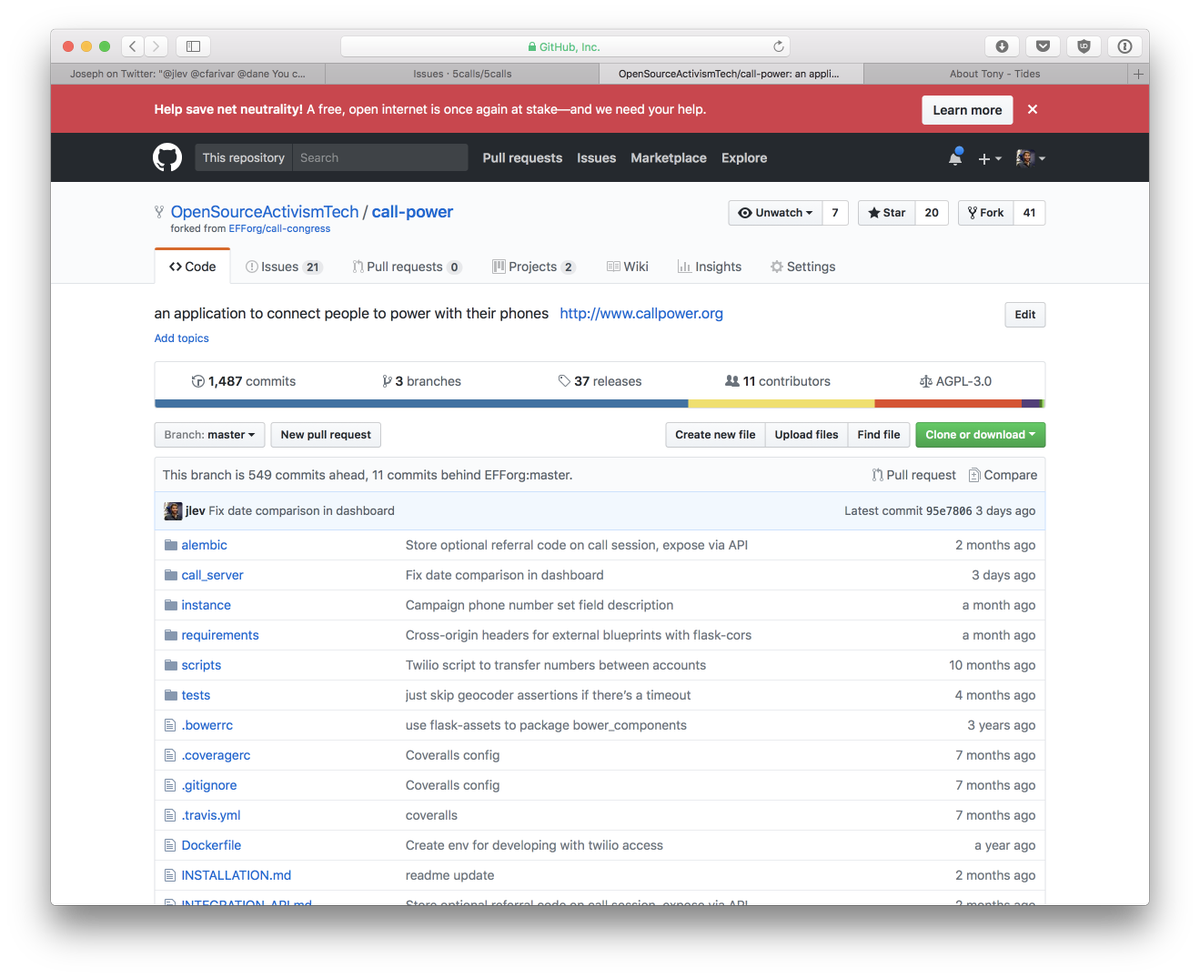Switch to the Issues · 5calls/5calls browser tab
1200x978 pixels.
462,74
